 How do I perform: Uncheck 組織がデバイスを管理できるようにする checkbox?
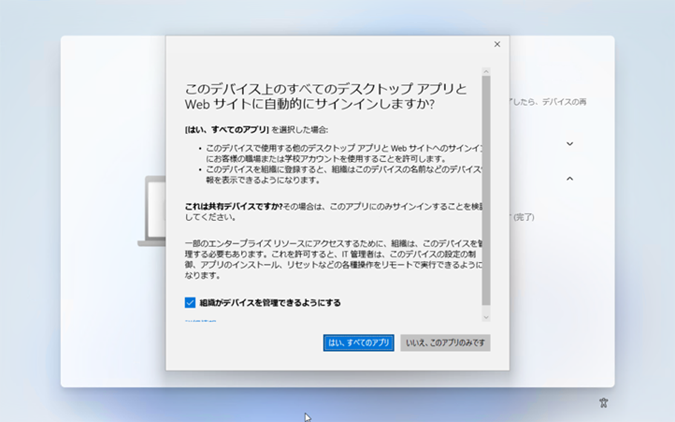coord(190,303)
